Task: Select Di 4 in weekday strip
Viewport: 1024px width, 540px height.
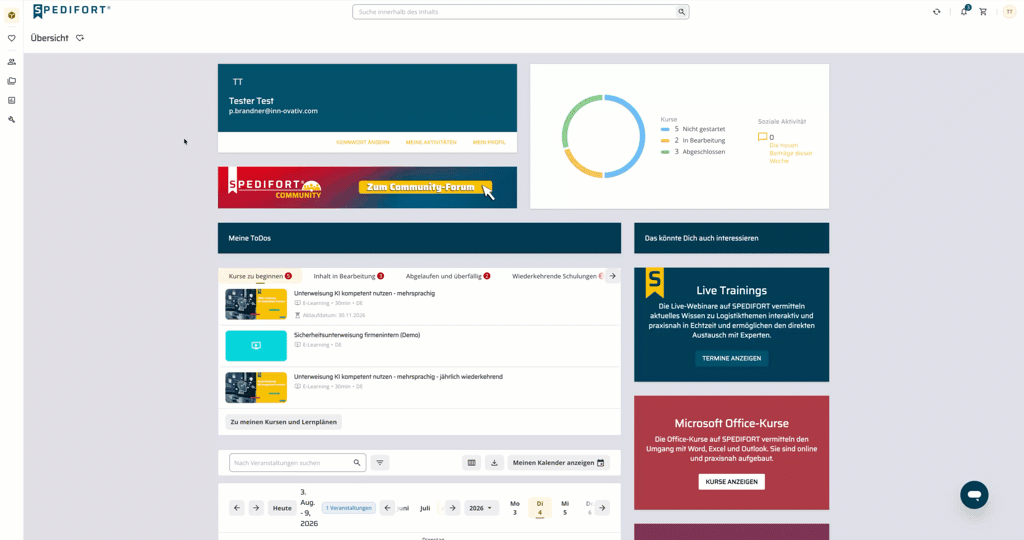Action: 539,508
